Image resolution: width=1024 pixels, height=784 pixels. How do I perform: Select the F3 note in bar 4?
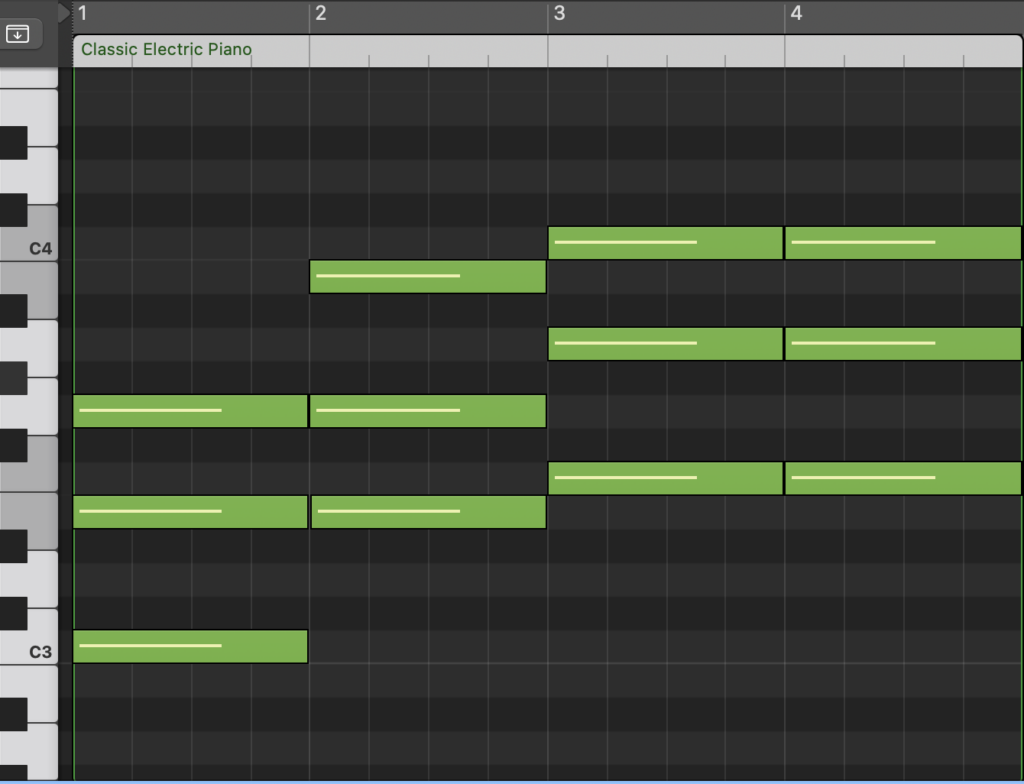coord(903,478)
